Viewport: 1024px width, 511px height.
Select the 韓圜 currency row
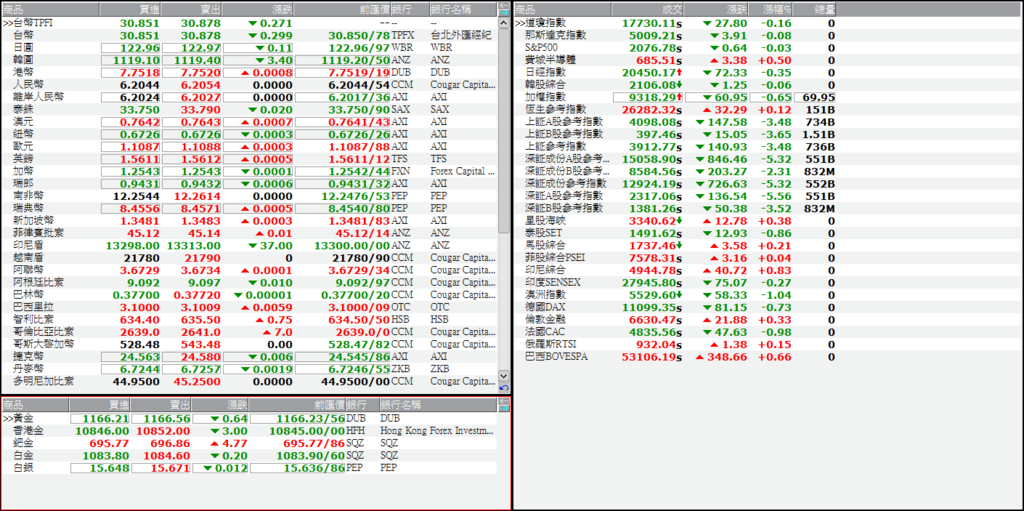coord(249,60)
